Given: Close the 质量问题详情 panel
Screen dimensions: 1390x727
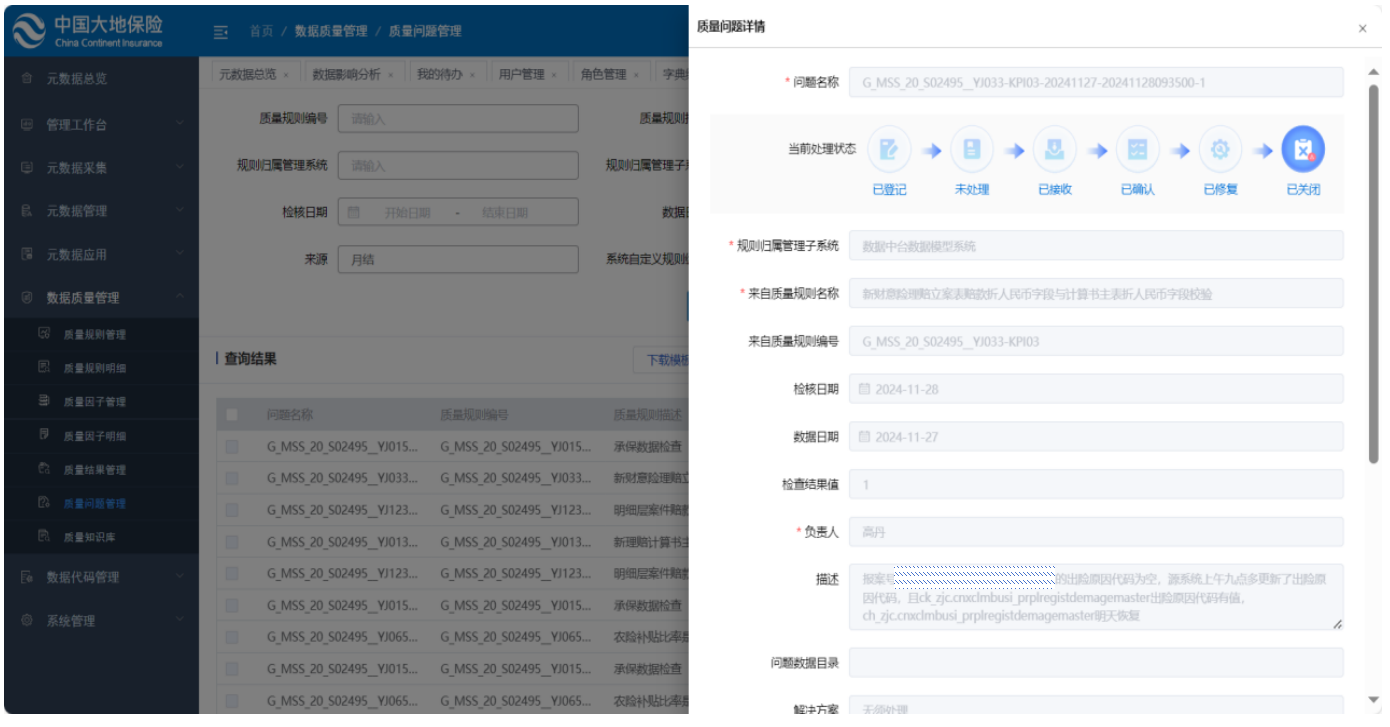Looking at the screenshot, I should point(1362,29).
